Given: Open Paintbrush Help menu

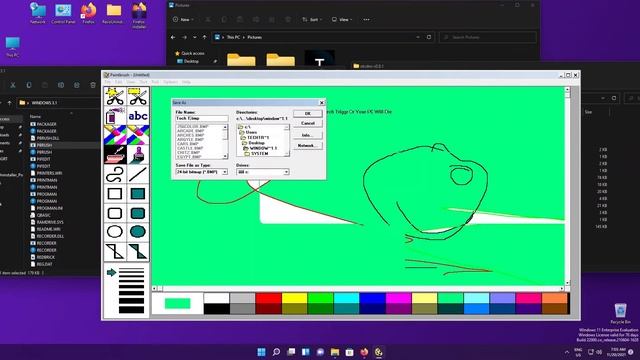Looking at the screenshot, I should click(x=186, y=82).
